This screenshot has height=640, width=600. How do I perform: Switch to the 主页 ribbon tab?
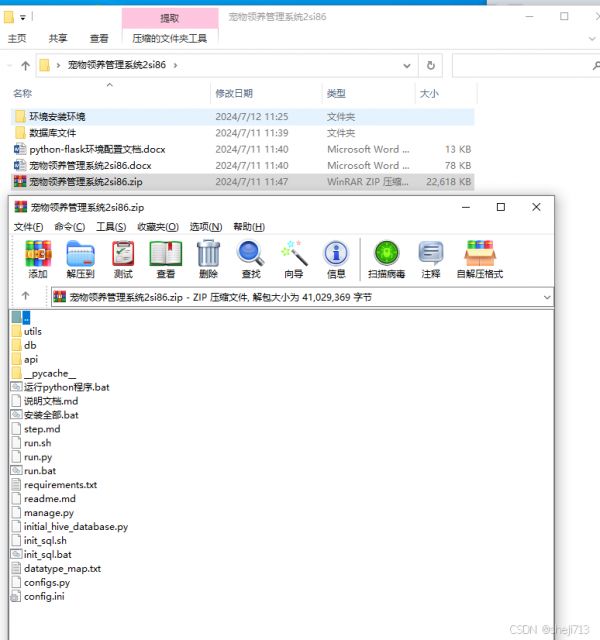[17, 39]
